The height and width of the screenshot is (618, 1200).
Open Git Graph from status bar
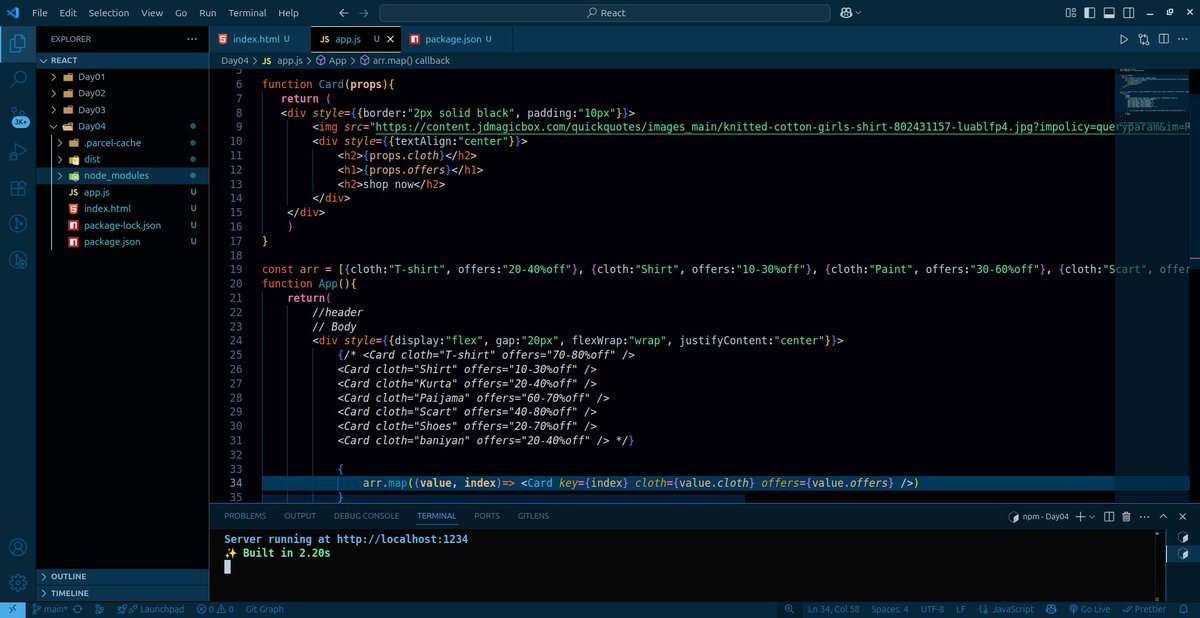coord(264,609)
